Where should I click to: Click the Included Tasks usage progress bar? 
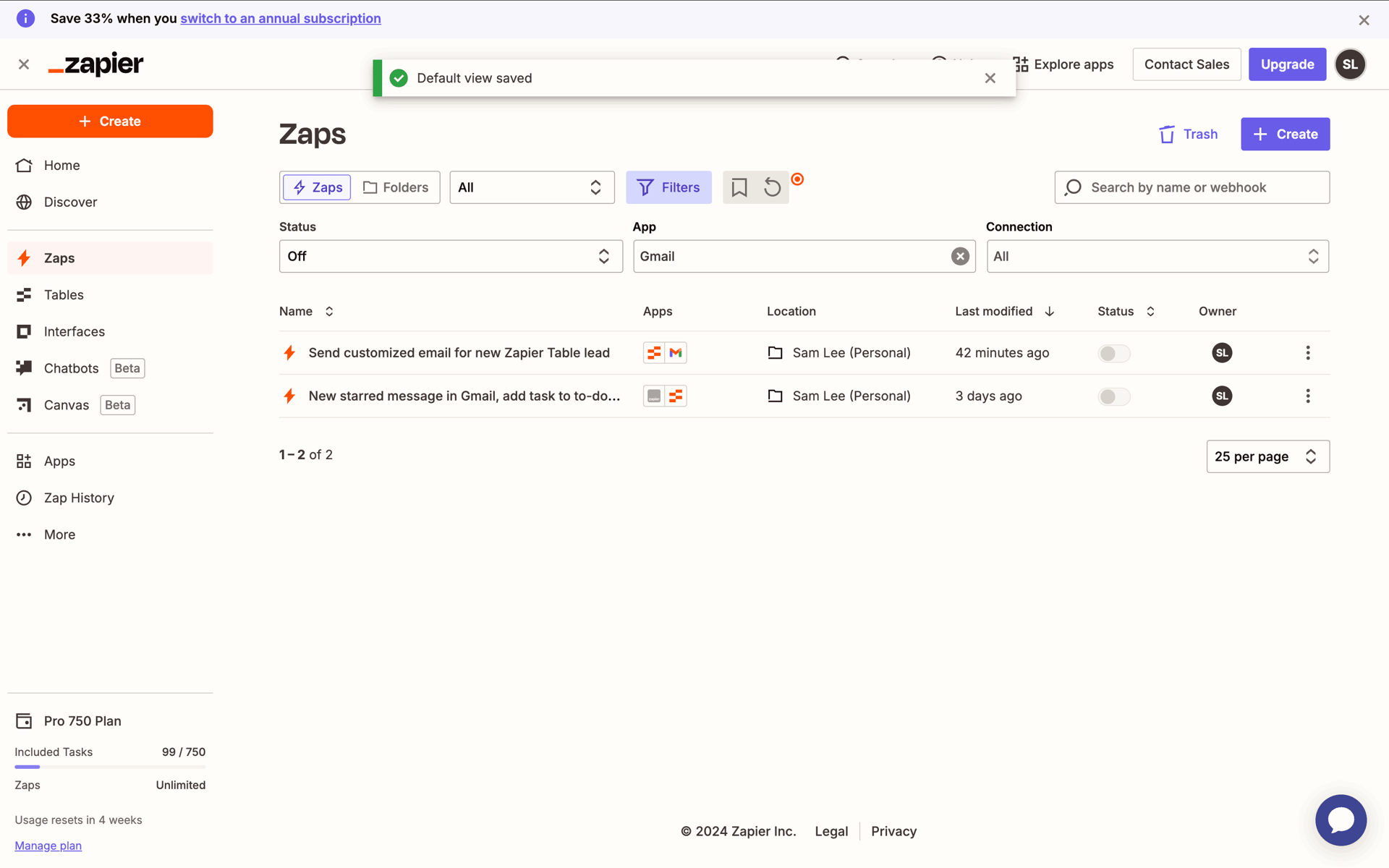tap(110, 767)
